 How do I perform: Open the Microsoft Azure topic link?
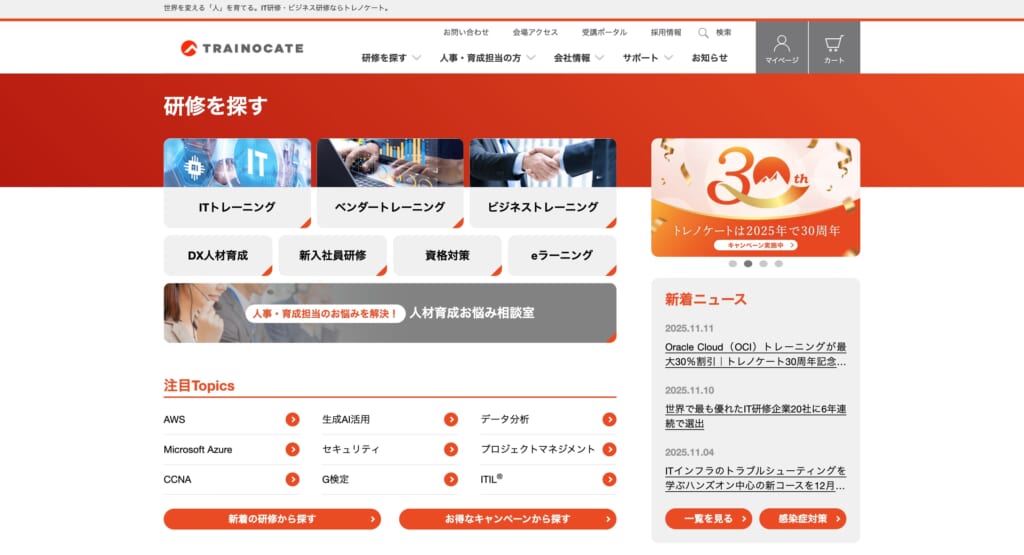pos(198,449)
